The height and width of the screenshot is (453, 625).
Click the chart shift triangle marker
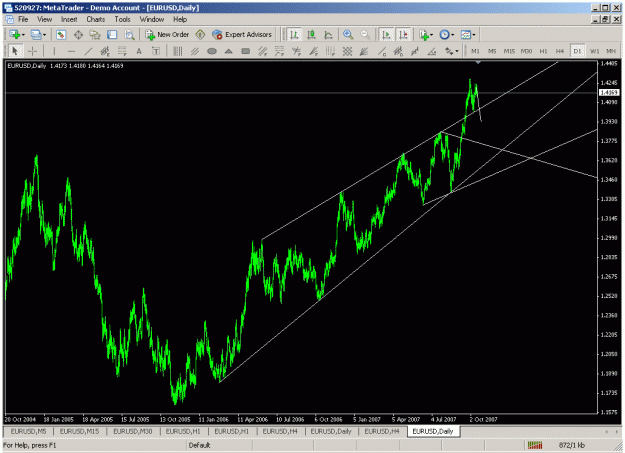tap(478, 63)
